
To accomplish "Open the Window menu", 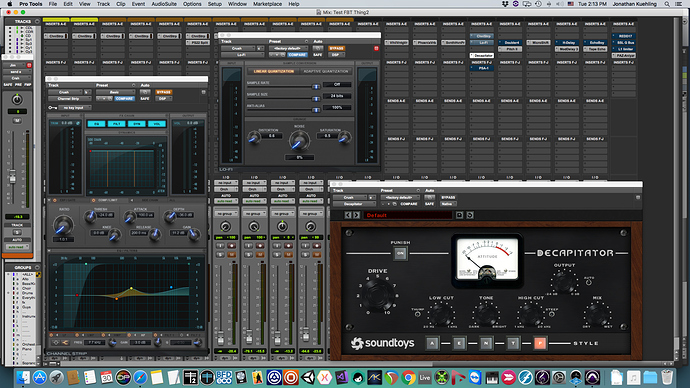I will pyautogui.click(x=237, y=4).
